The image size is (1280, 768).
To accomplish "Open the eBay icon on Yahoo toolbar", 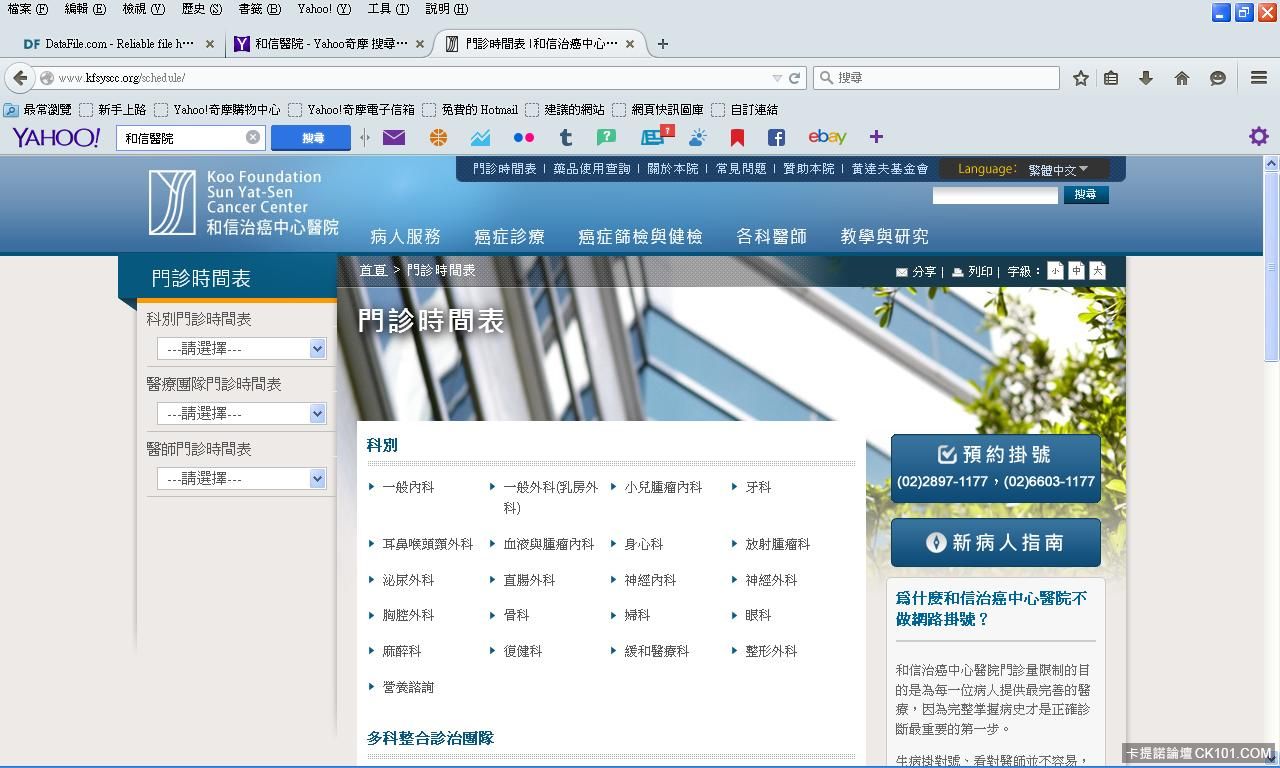I will click(x=827, y=137).
